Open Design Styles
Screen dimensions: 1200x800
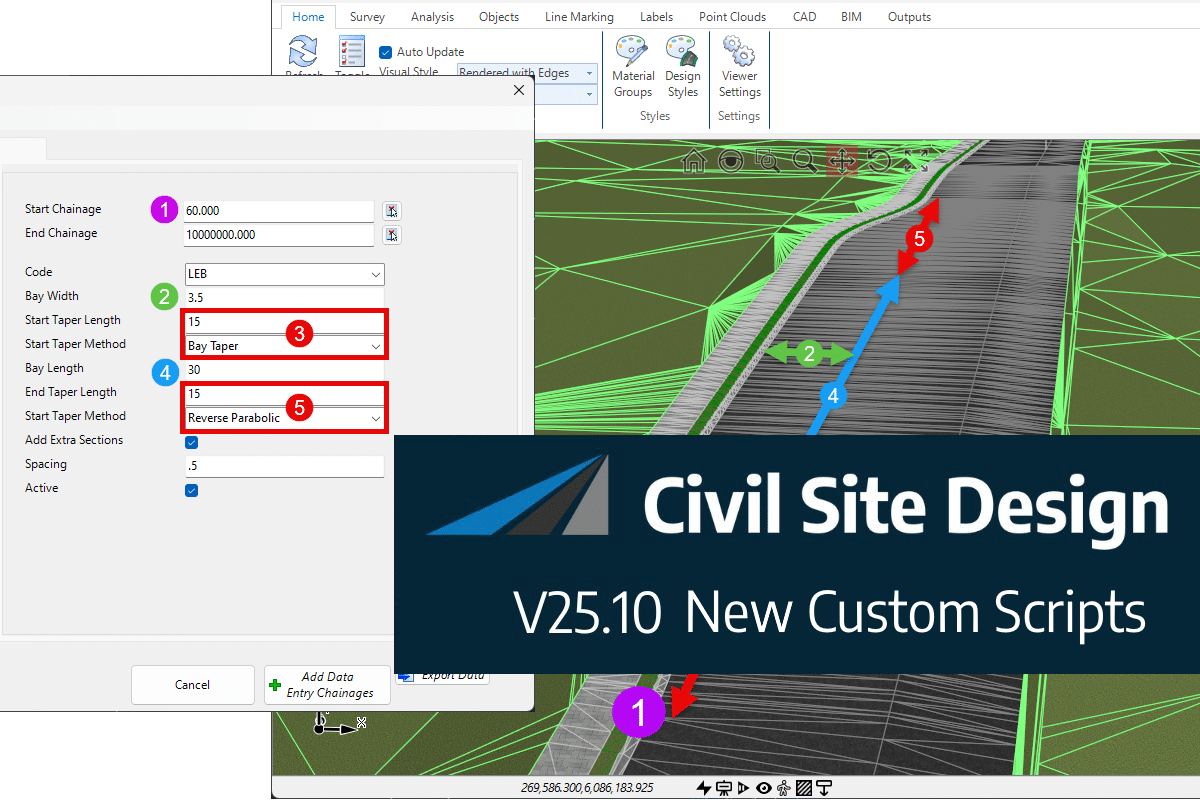coord(683,67)
